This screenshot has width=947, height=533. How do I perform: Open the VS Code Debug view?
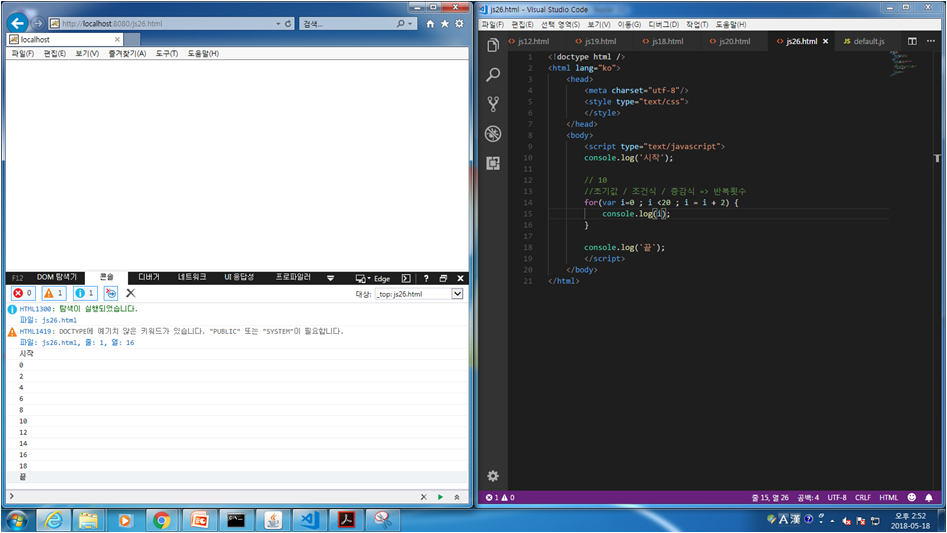click(x=493, y=133)
